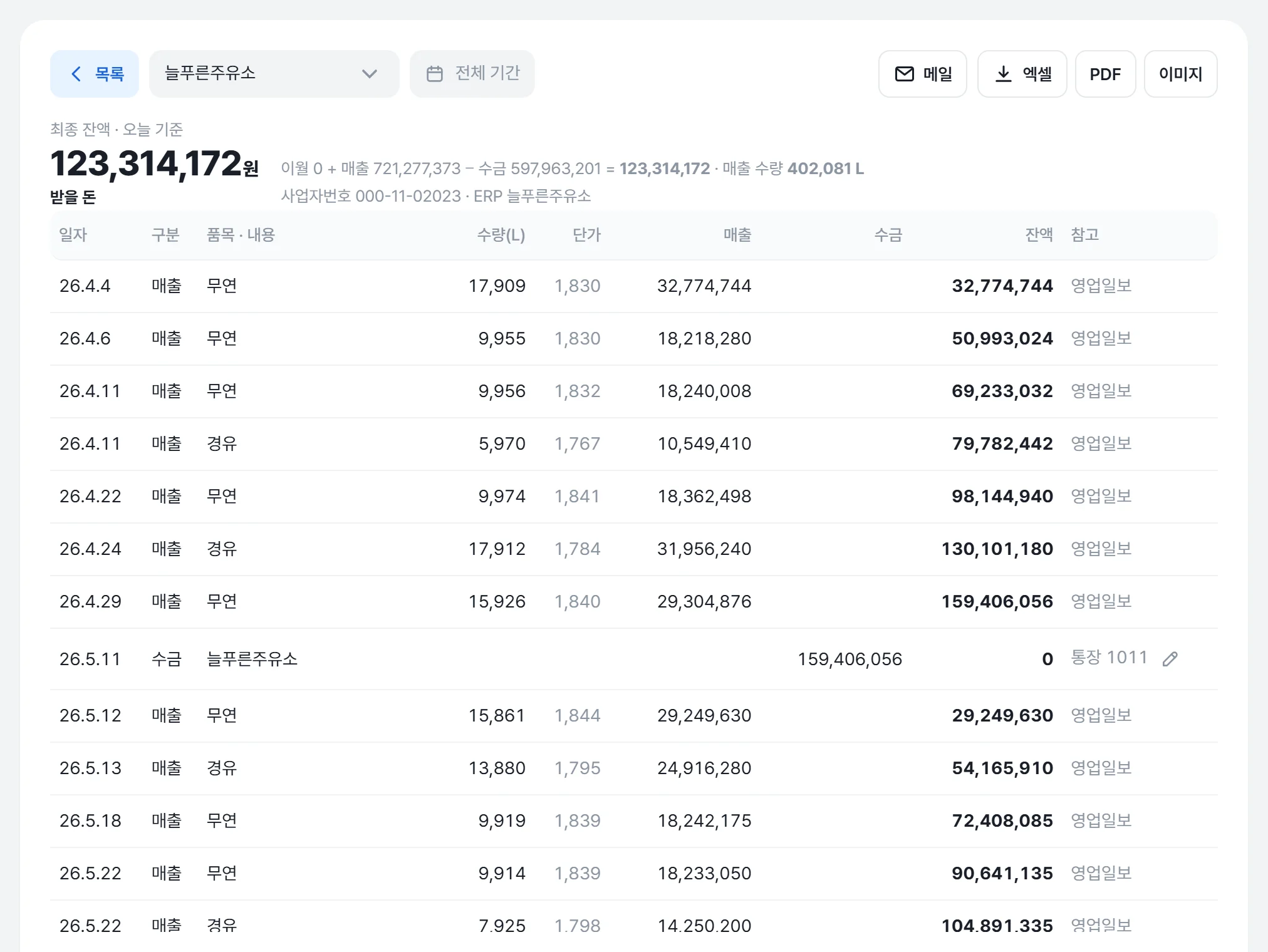1268x952 pixels.
Task: Click quantity 9,914 in the 26.5.22 row
Action: click(502, 874)
